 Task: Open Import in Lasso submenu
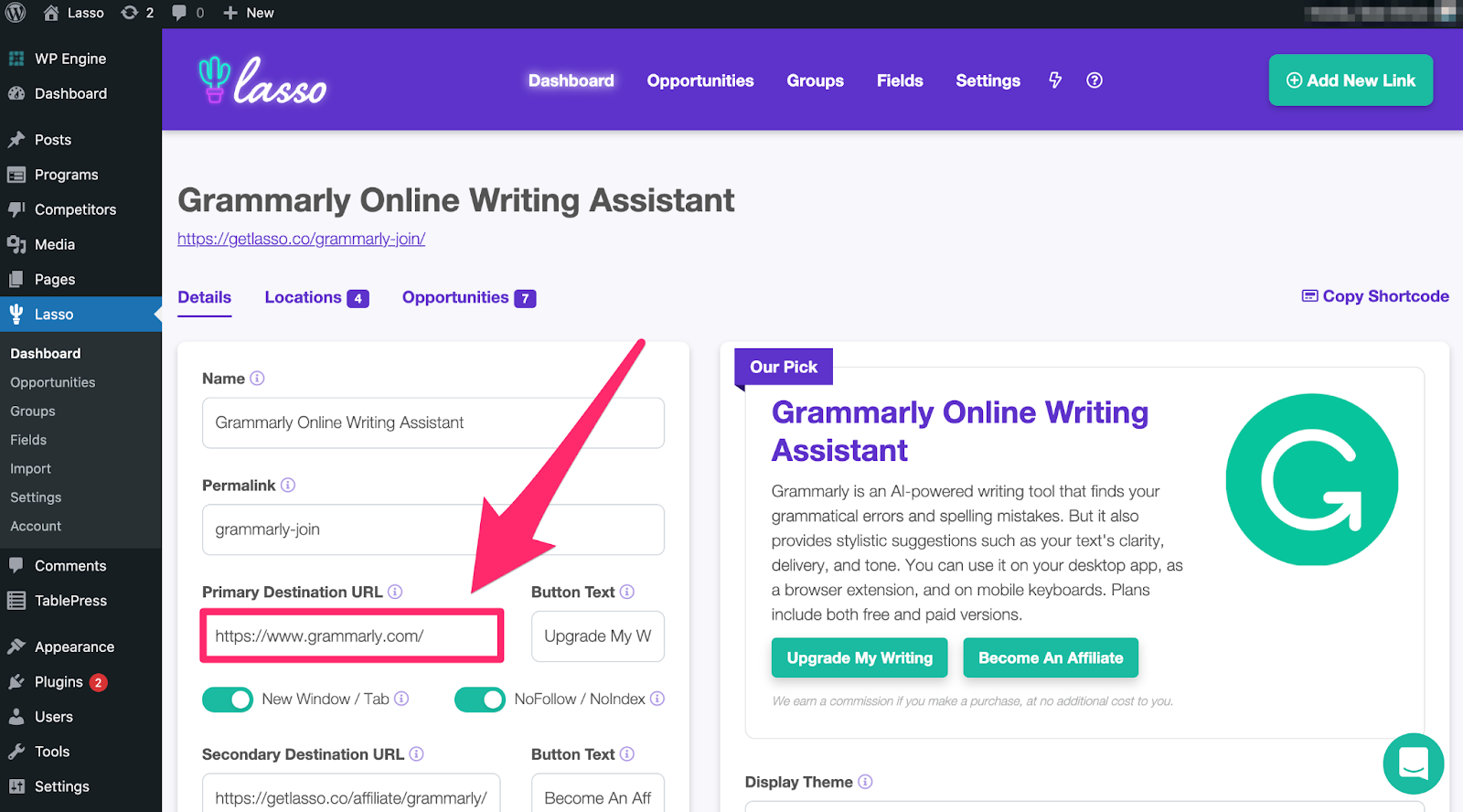click(x=31, y=468)
